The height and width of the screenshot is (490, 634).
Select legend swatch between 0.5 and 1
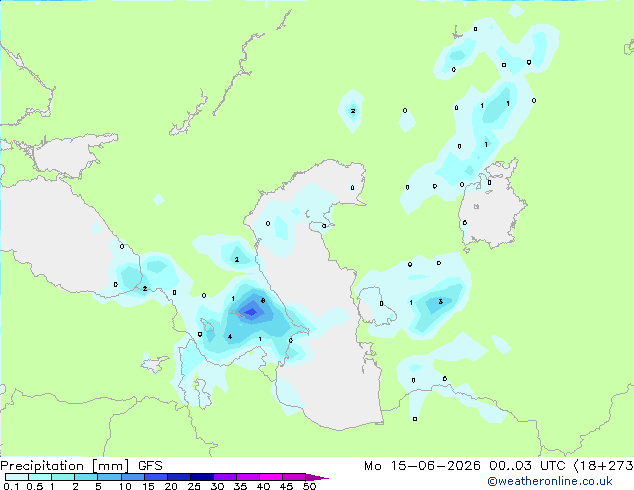click(40, 477)
